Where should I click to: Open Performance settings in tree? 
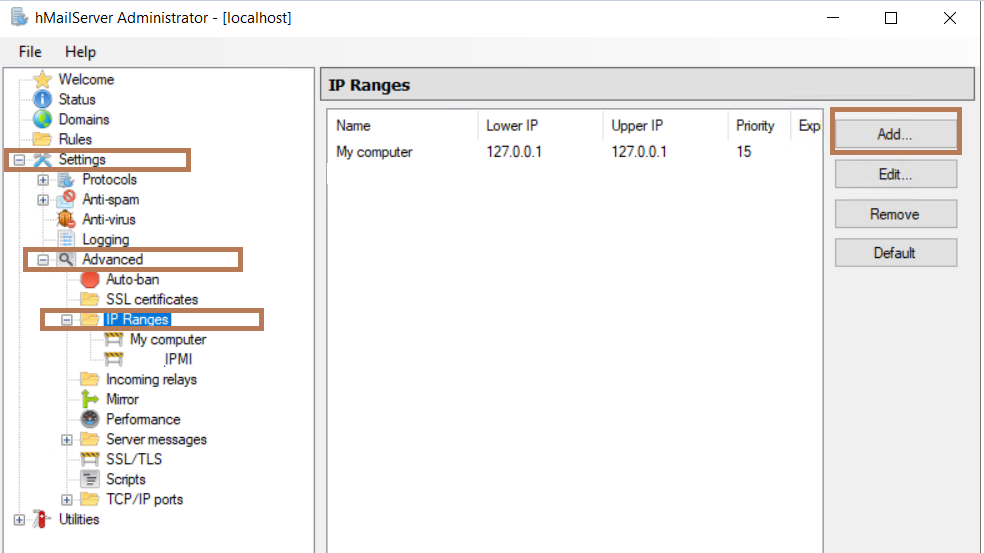[x=143, y=419]
